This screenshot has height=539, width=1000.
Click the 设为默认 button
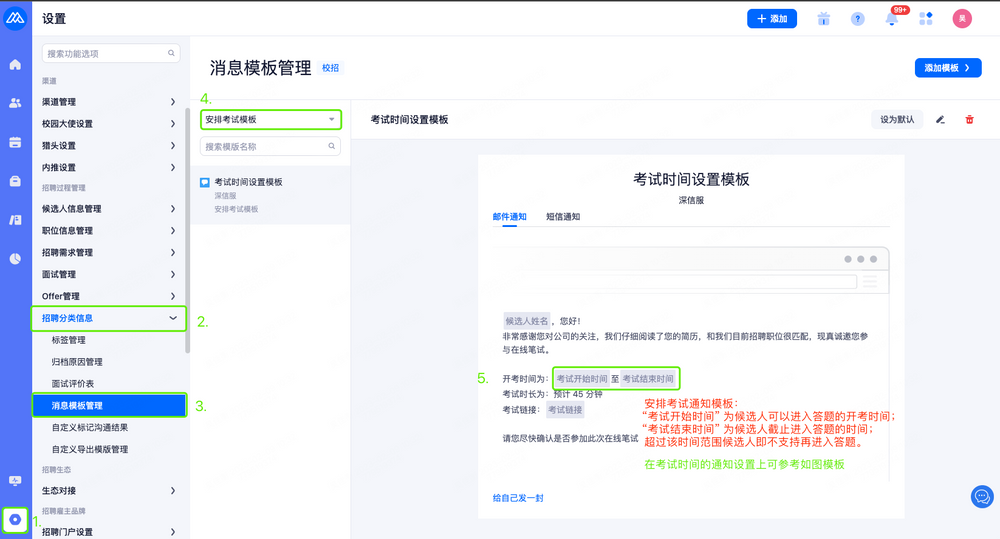click(896, 119)
